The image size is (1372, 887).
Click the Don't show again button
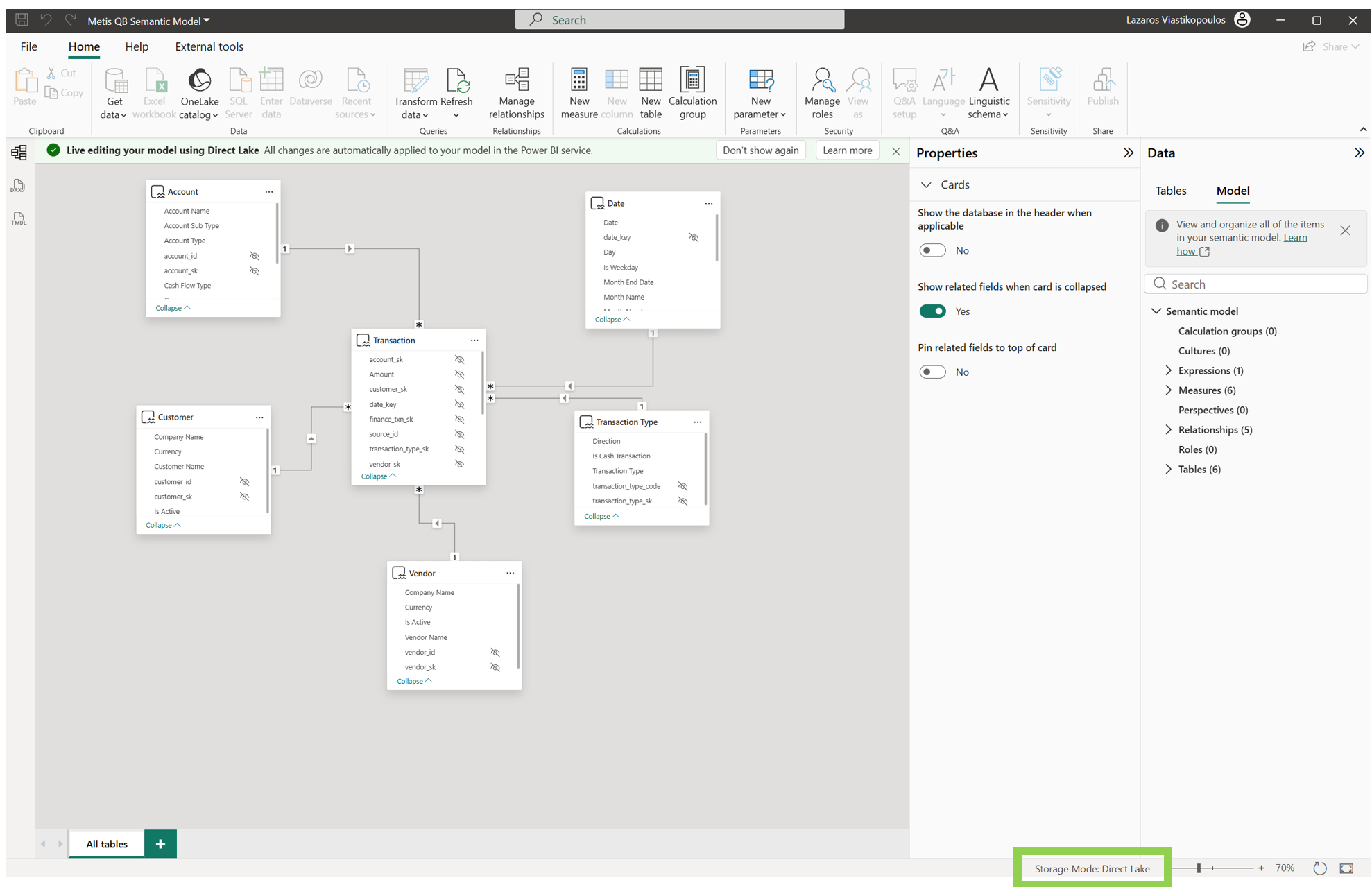[760, 150]
